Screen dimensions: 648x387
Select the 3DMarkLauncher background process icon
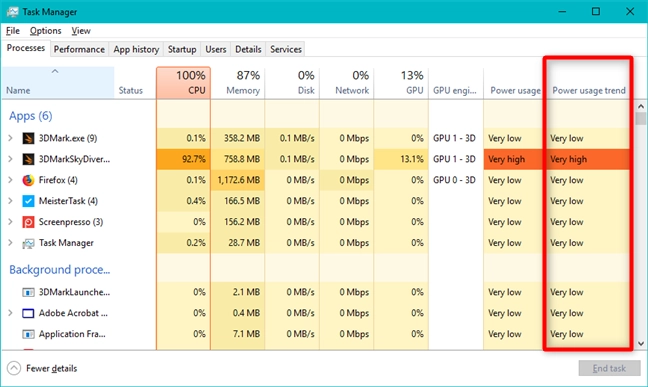pos(28,292)
